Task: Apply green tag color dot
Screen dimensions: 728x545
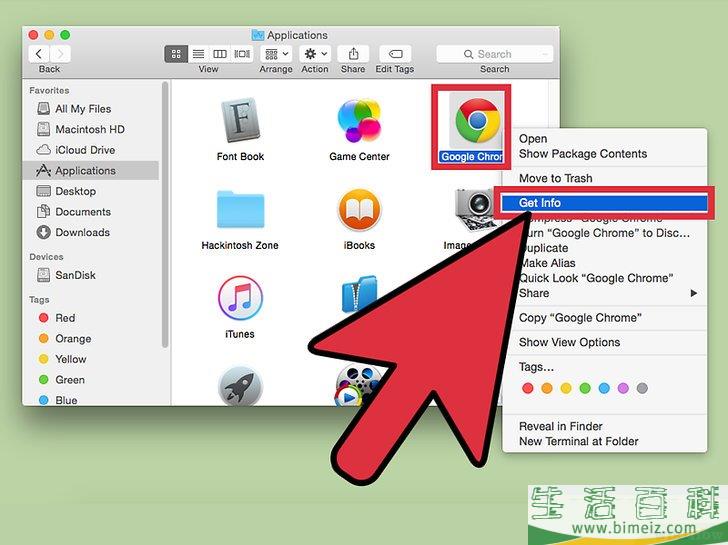Action: [585, 388]
